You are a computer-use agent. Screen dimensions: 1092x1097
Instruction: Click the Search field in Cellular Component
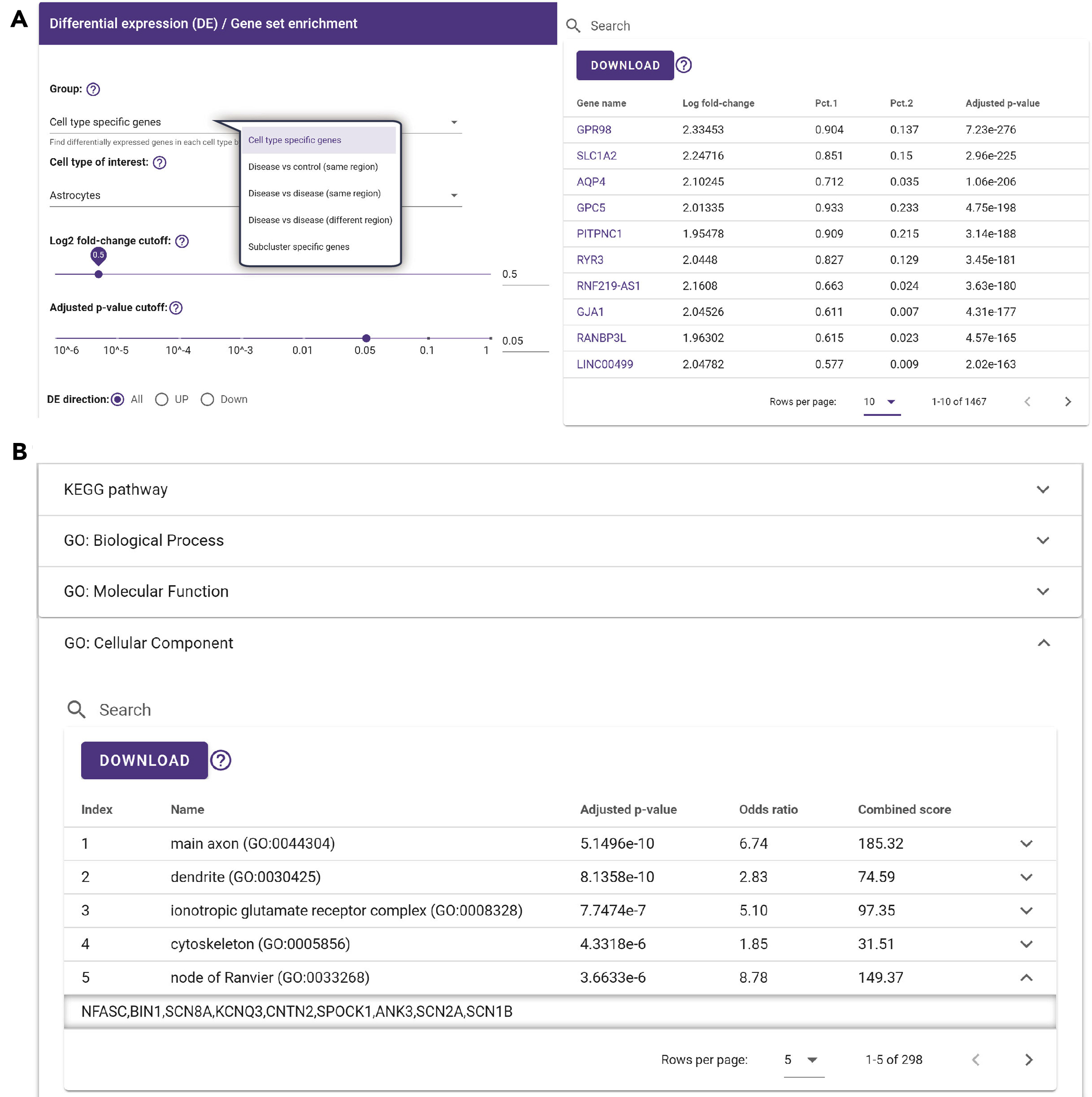[x=125, y=710]
